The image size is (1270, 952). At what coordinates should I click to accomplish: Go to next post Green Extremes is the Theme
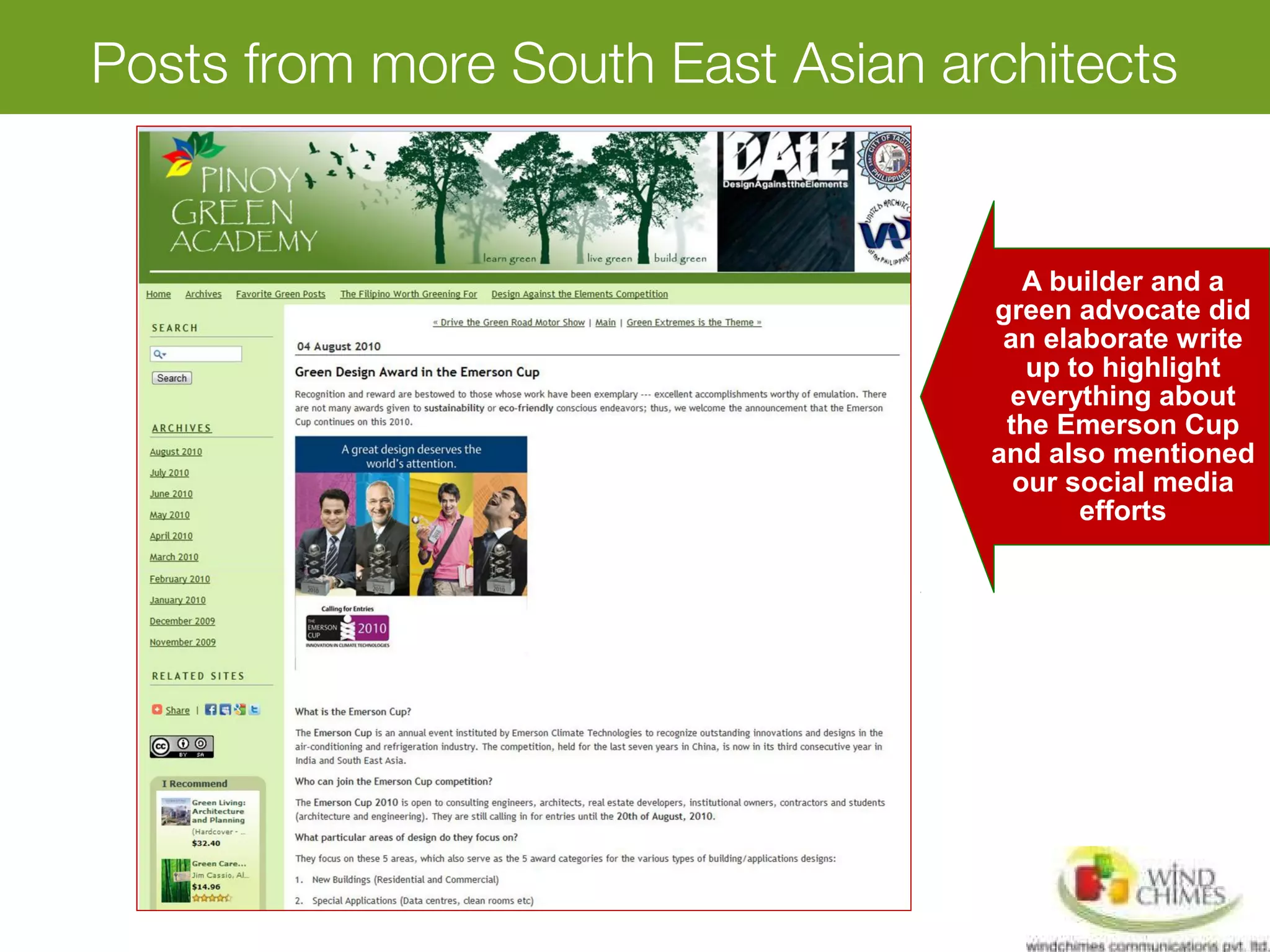click(x=693, y=322)
